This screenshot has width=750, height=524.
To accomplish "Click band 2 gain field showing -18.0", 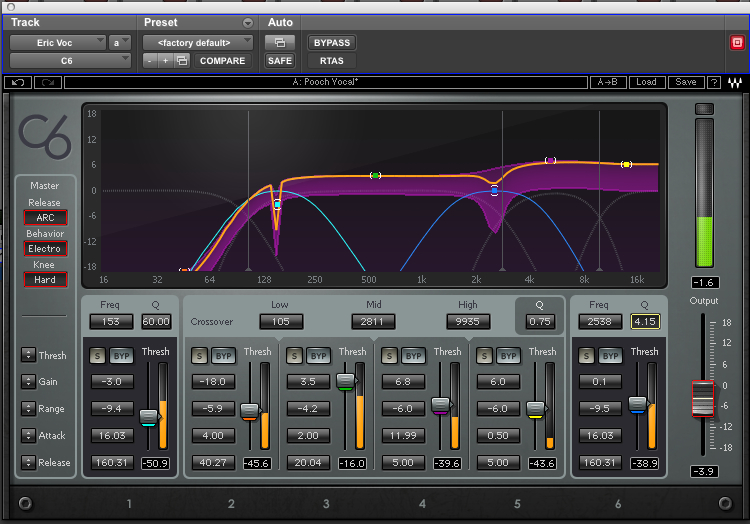I will (213, 382).
